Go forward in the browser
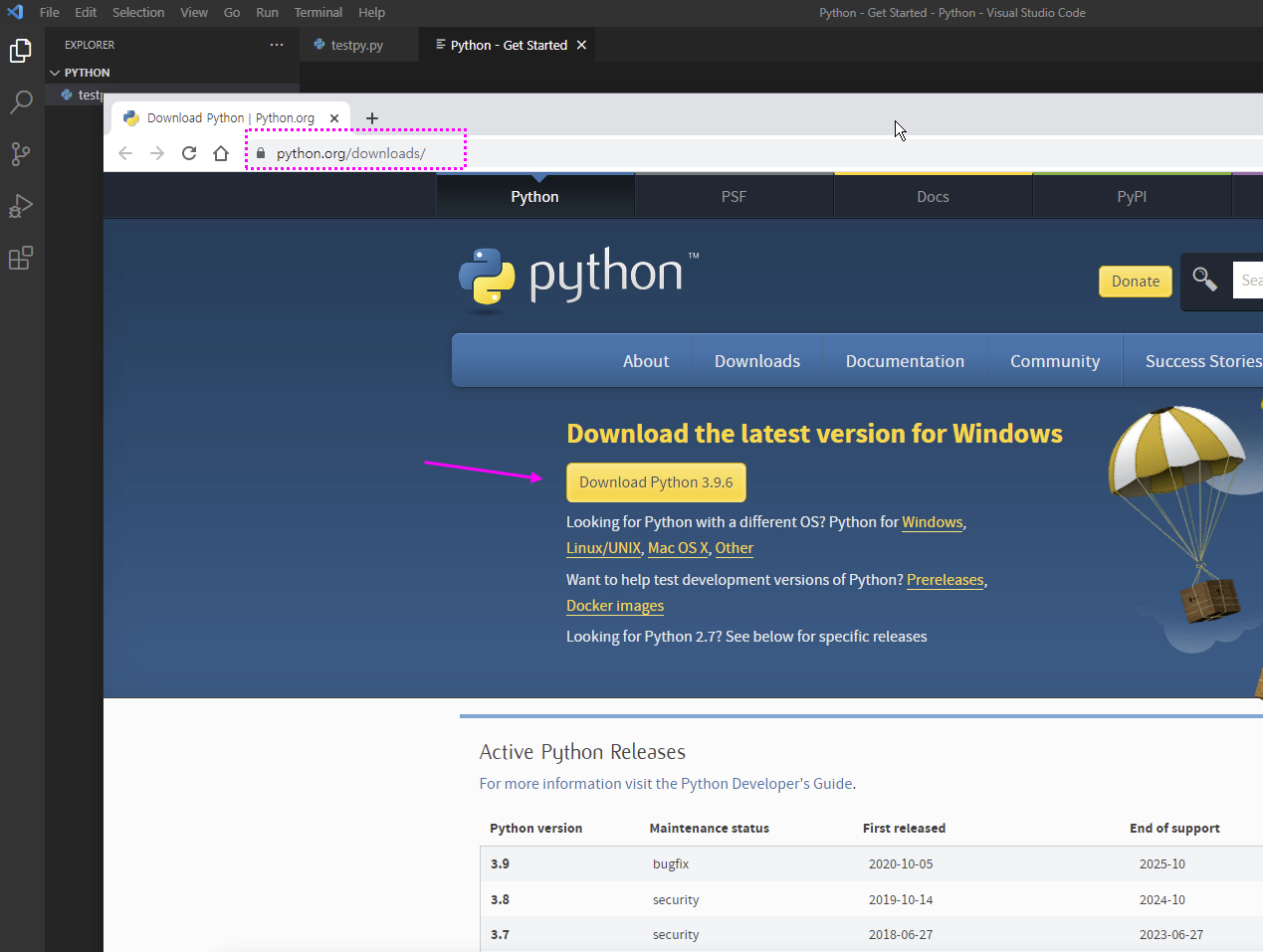Viewport: 1263px width, 952px height. point(157,153)
